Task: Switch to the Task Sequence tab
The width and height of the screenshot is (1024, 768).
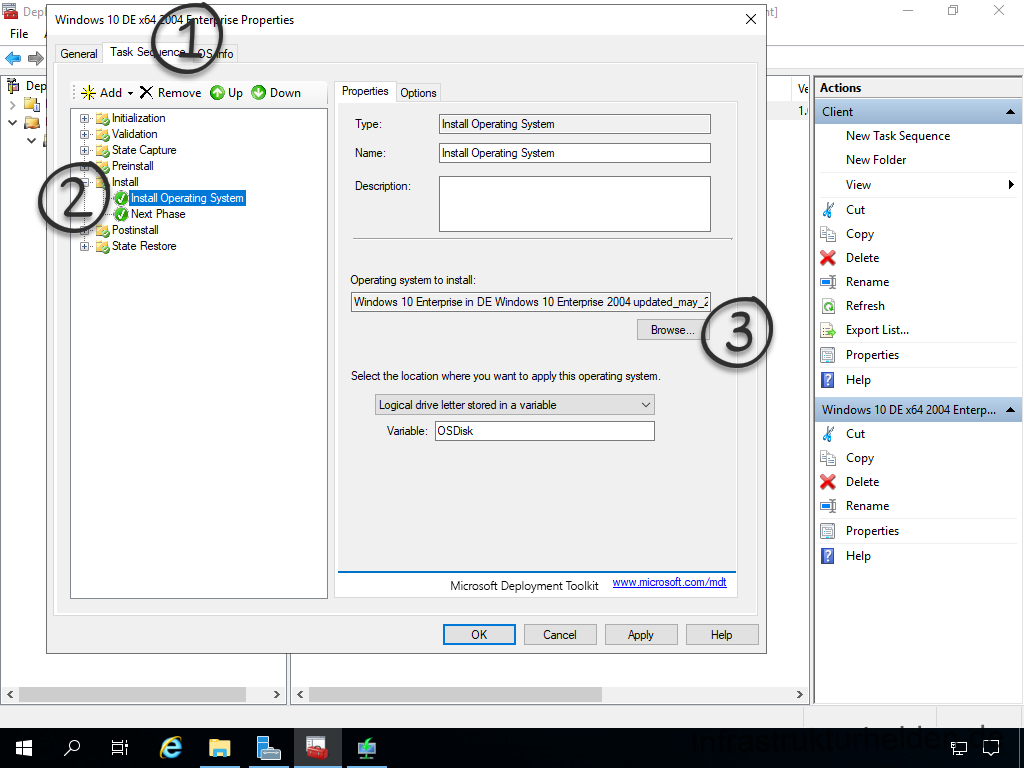Action: [147, 52]
